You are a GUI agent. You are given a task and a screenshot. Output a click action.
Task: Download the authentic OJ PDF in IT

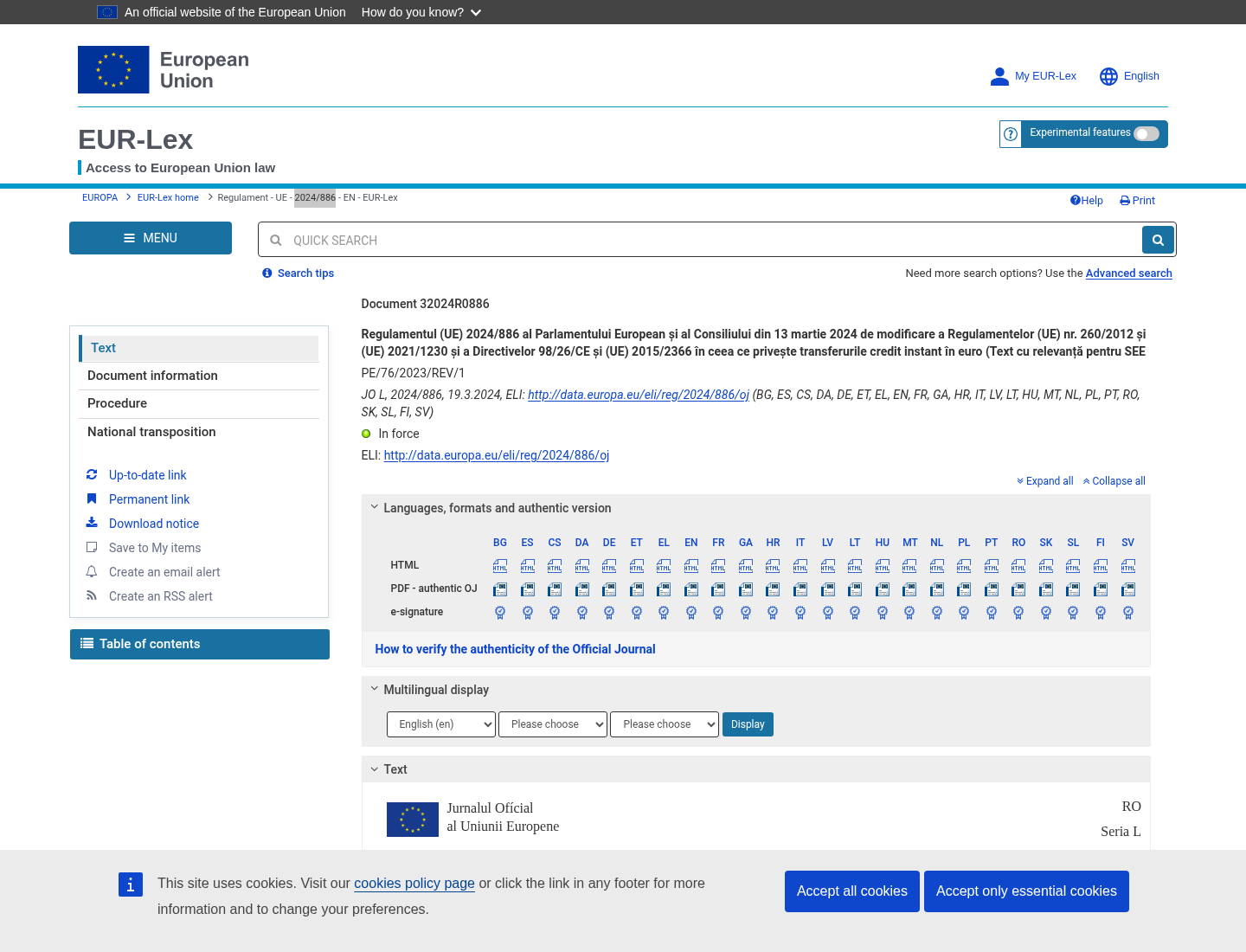coord(800,589)
